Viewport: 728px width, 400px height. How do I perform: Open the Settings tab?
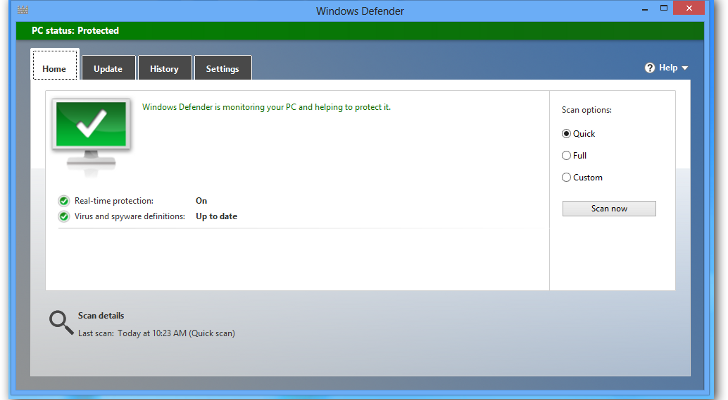(x=222, y=68)
